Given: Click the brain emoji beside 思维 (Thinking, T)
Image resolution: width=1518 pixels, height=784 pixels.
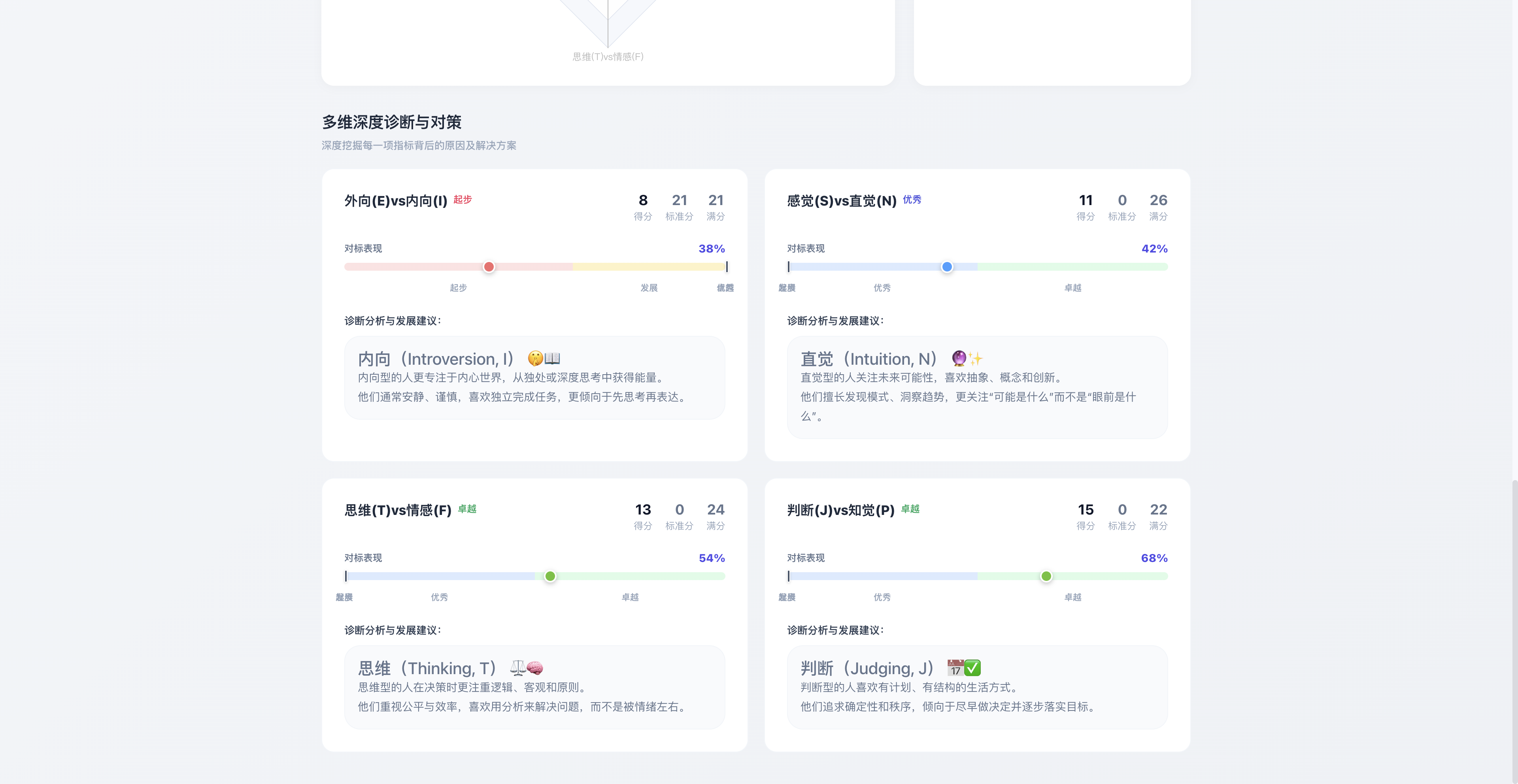Looking at the screenshot, I should [x=534, y=668].
